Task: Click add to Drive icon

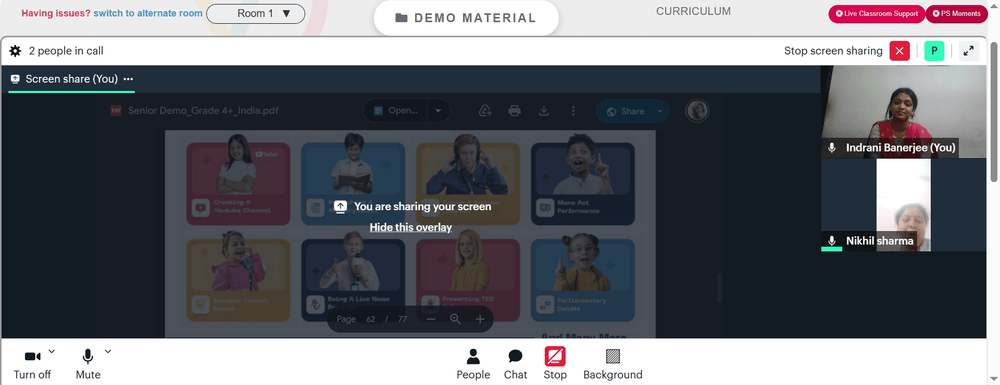Action: (x=485, y=111)
